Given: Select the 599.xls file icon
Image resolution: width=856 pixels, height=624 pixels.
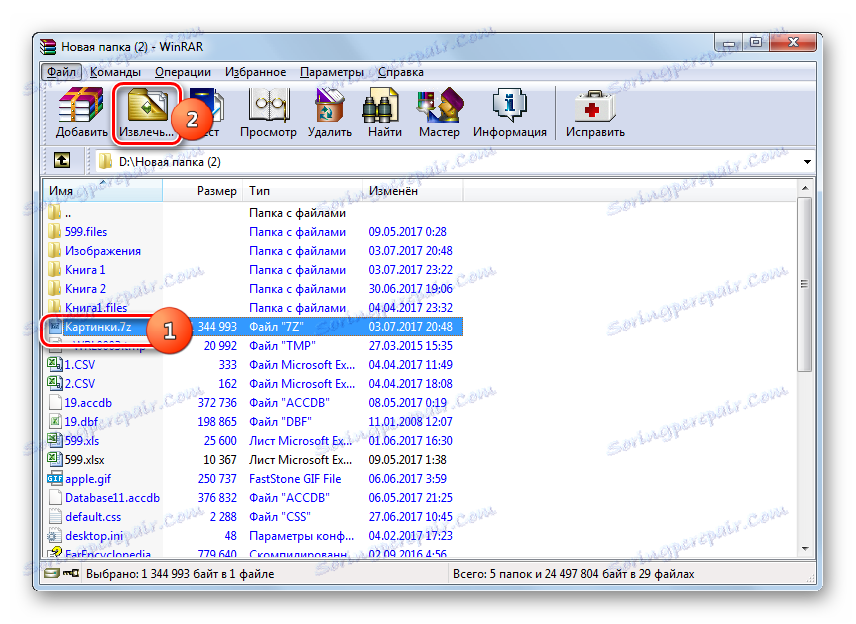Looking at the screenshot, I should click(x=54, y=440).
